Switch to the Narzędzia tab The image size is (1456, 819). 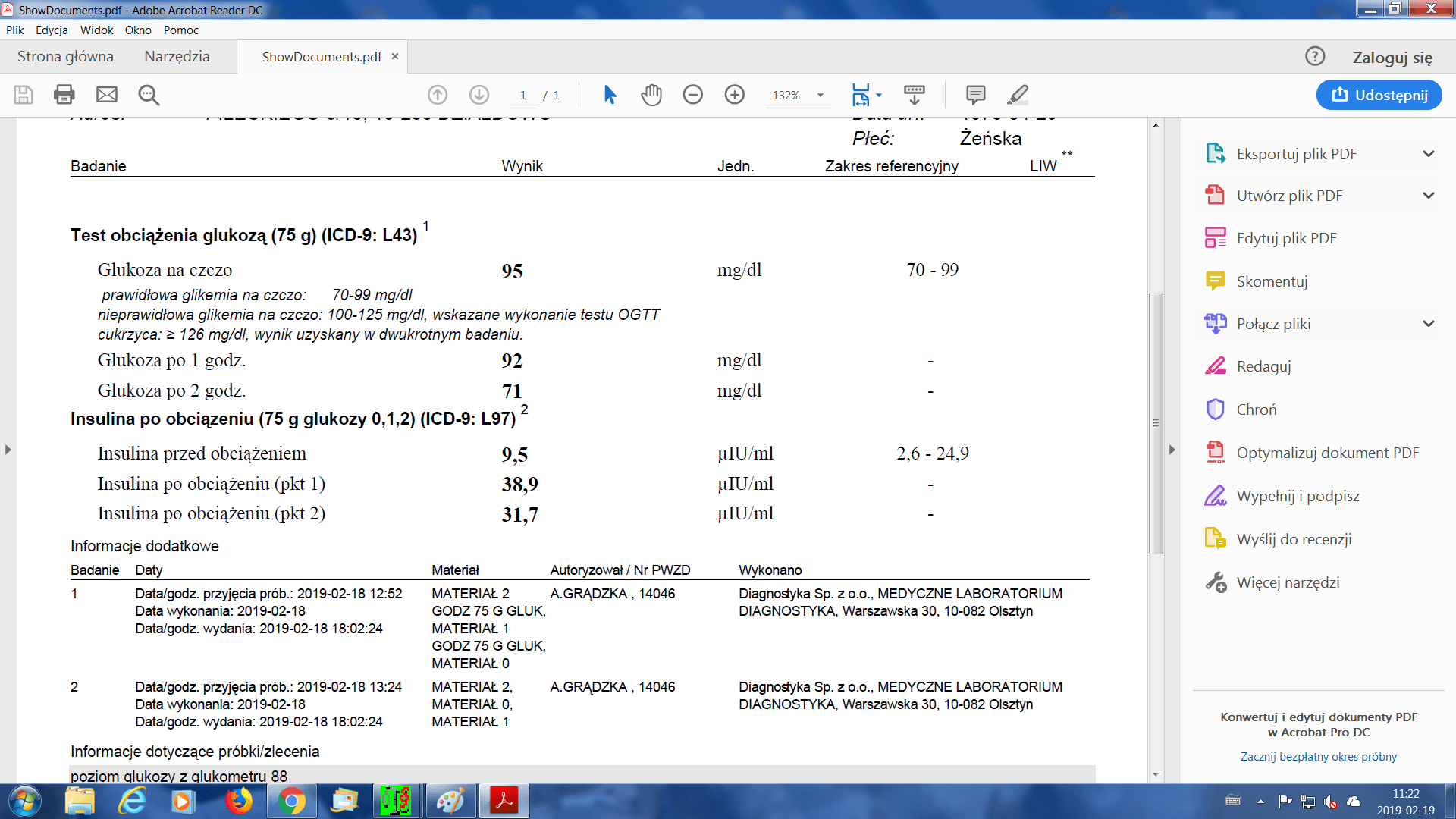(177, 57)
